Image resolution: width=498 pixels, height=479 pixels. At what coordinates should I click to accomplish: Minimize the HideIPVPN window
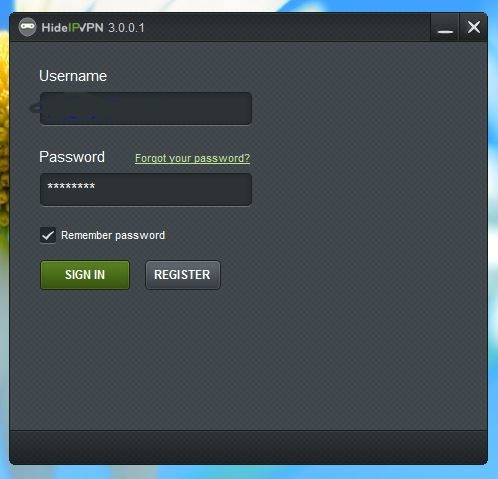point(445,27)
